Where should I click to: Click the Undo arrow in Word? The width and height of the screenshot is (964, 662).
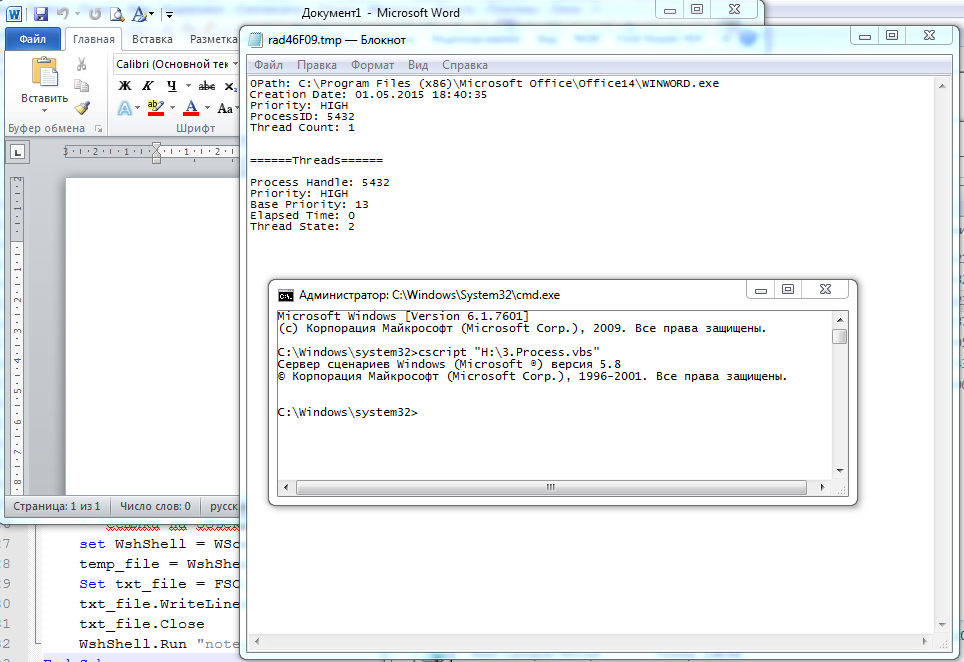(62, 14)
